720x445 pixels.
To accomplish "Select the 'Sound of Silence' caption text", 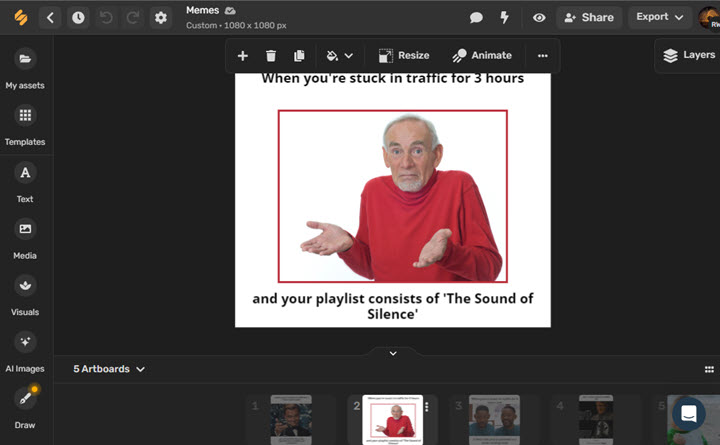I will tap(393, 306).
